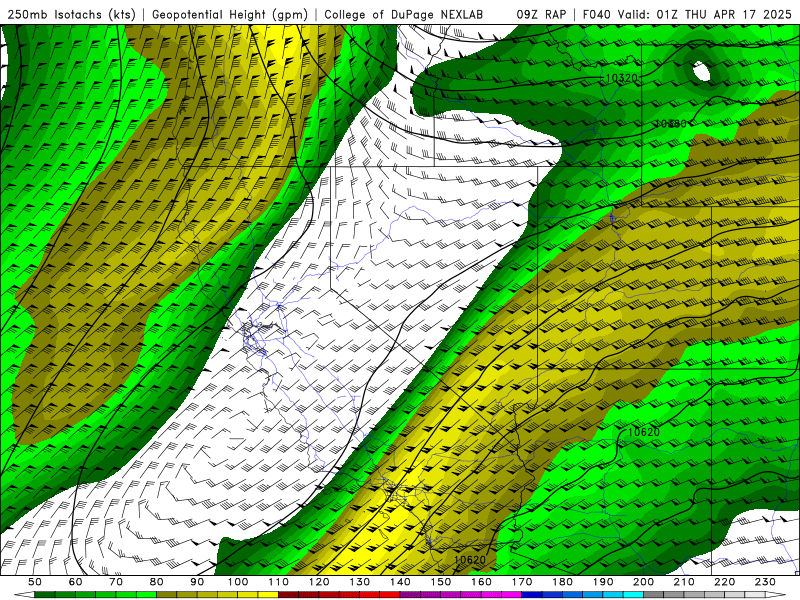Click the 70 value on the color scale
The width and height of the screenshot is (800, 600).
[116, 582]
